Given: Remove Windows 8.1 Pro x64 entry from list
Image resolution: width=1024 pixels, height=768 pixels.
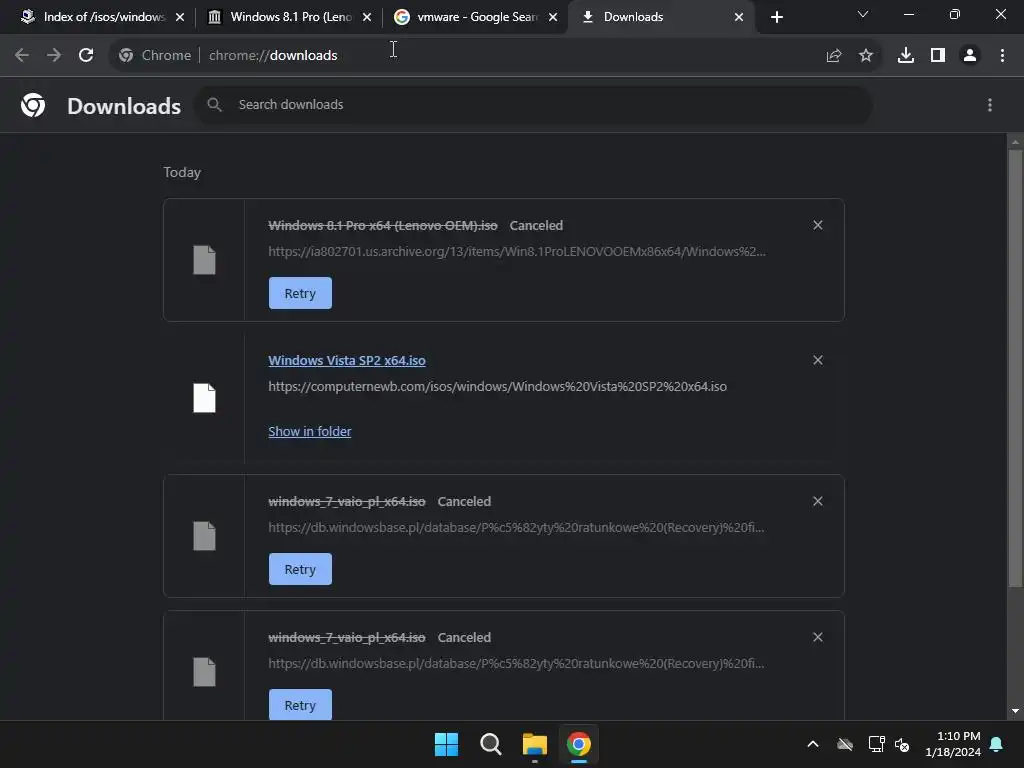Looking at the screenshot, I should click(x=818, y=225).
